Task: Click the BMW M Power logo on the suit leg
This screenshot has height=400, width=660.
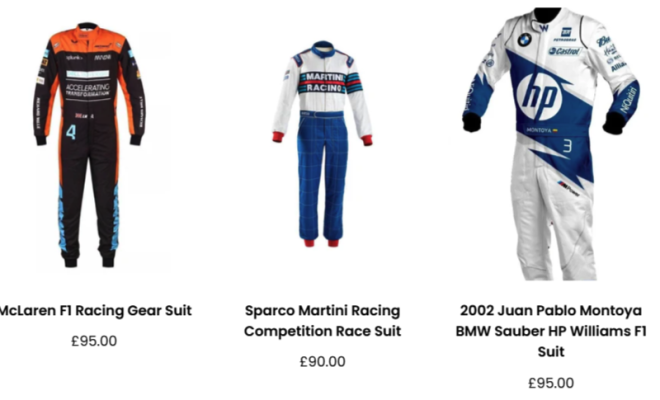Action: pyautogui.click(x=569, y=188)
